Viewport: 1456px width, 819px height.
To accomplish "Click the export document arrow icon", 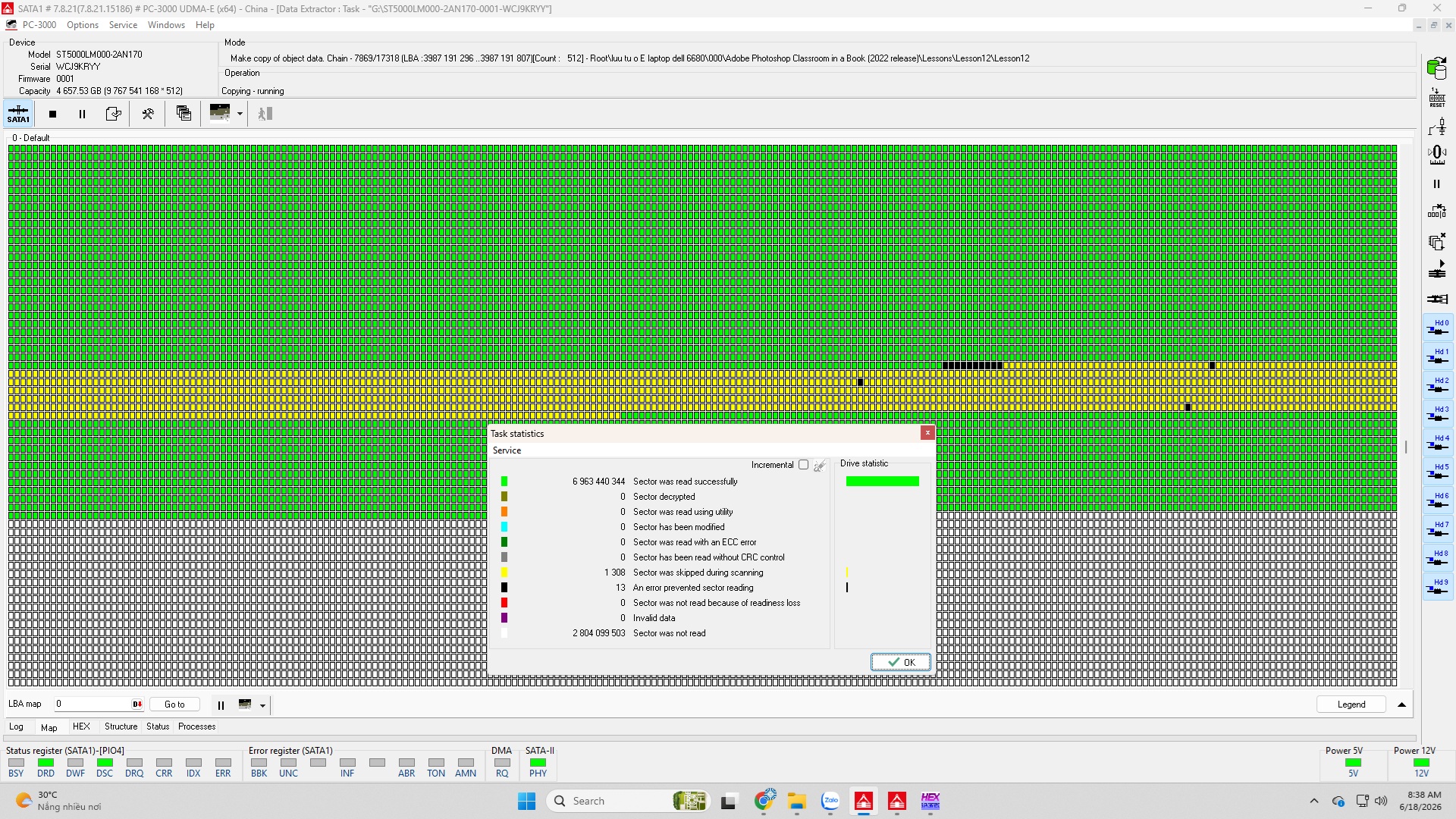I will [113, 114].
